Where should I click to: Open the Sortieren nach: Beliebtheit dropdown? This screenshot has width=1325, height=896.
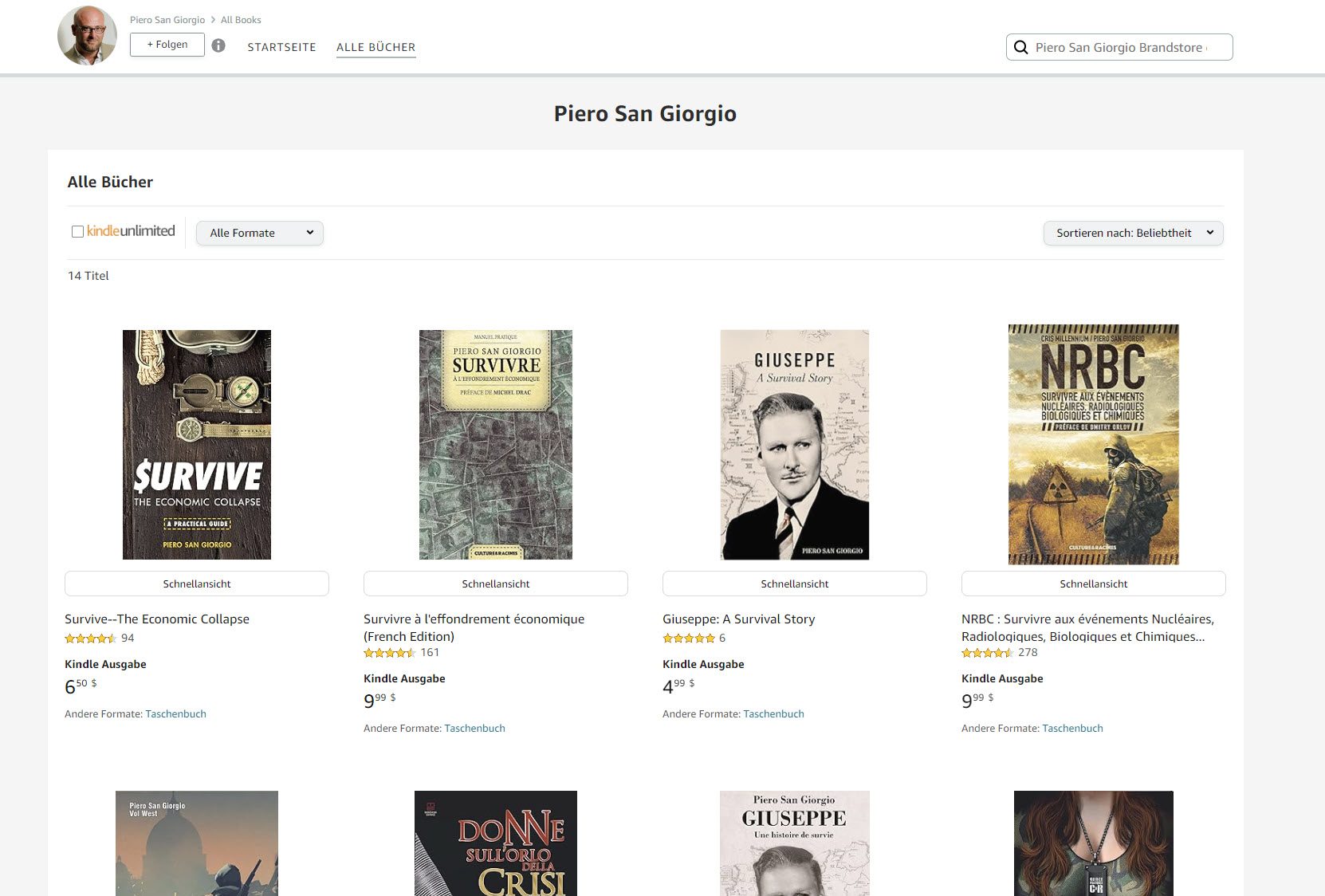pos(1133,233)
